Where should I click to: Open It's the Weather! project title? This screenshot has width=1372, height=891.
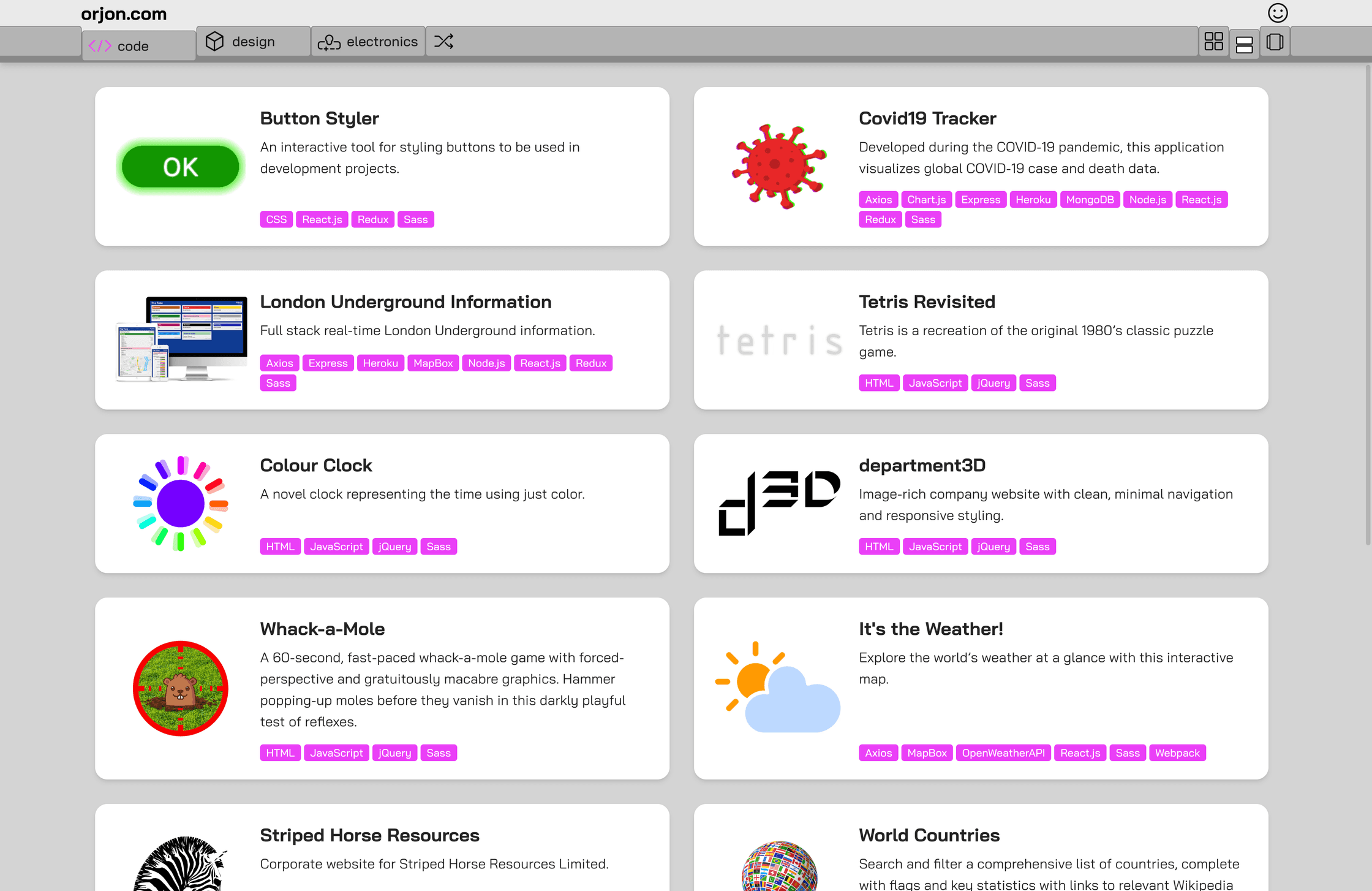[930, 629]
